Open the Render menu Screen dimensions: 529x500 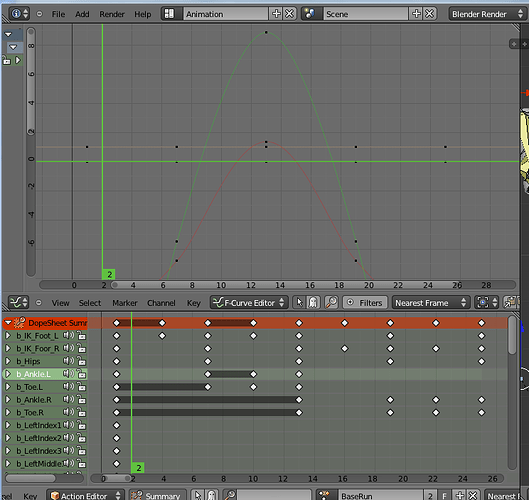(x=112, y=14)
